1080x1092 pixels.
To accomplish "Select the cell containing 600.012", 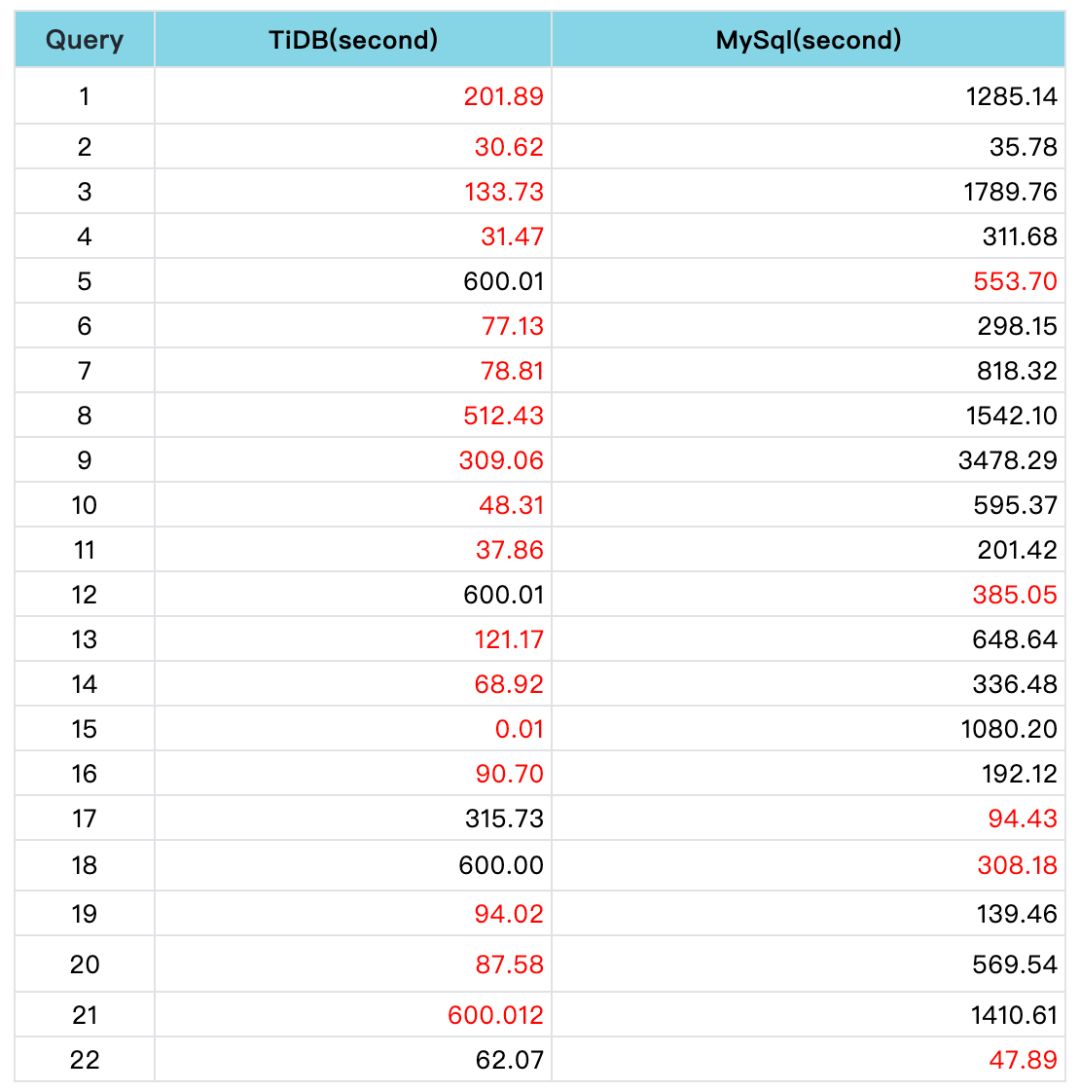I will click(496, 1015).
